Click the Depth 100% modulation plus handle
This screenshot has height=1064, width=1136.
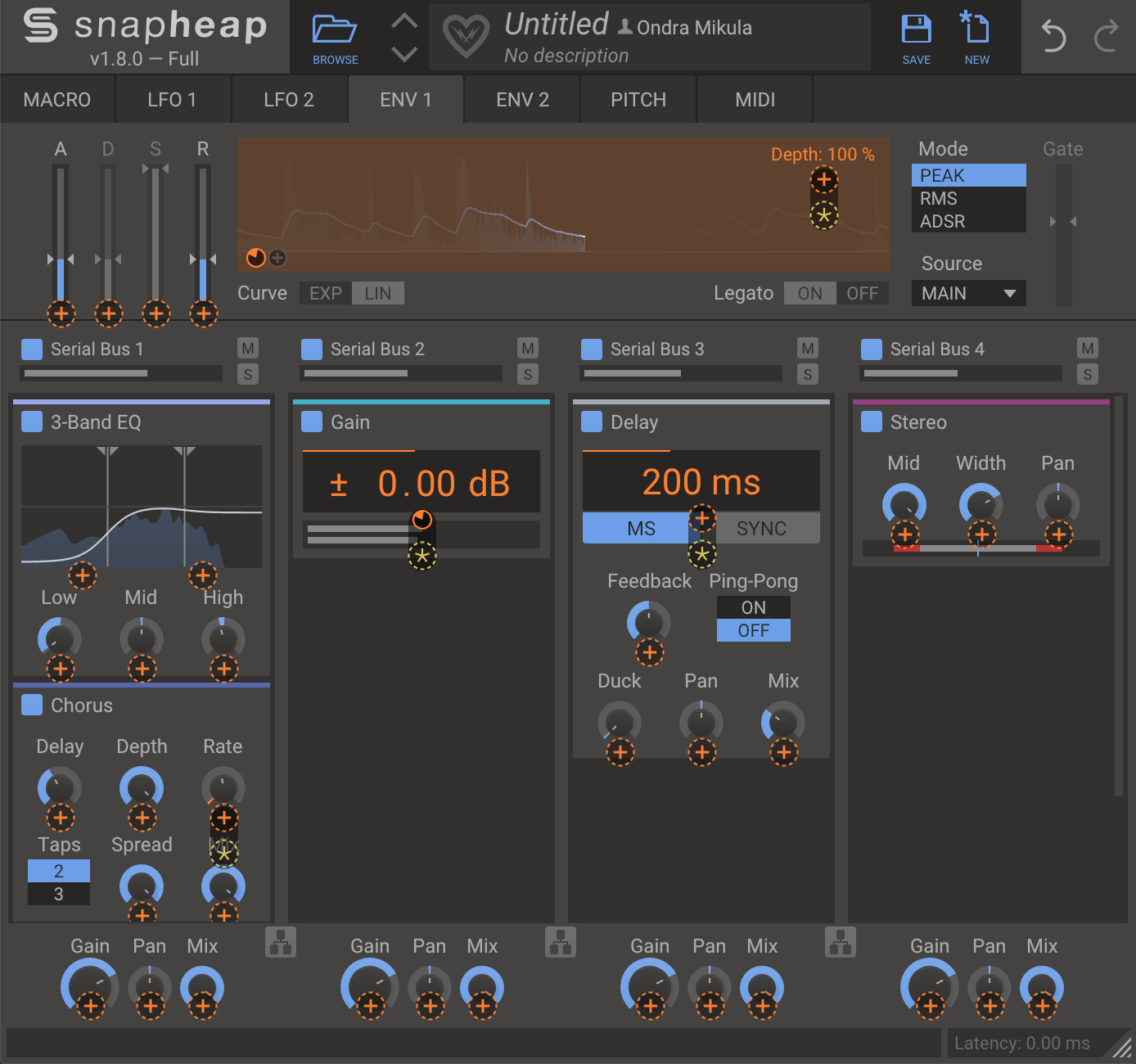[x=824, y=179]
